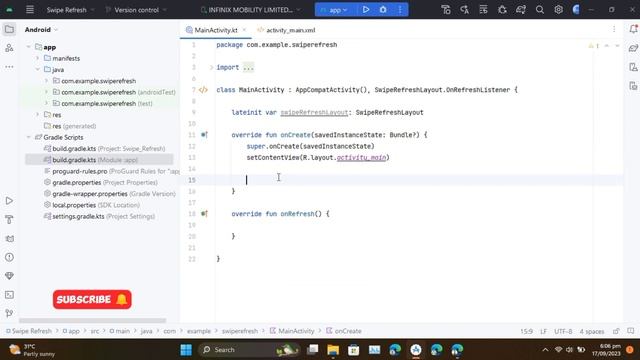Viewport: 640px width, 360px height.
Task: Open the Resource Manager tool window
Action: click(x=9, y=48)
